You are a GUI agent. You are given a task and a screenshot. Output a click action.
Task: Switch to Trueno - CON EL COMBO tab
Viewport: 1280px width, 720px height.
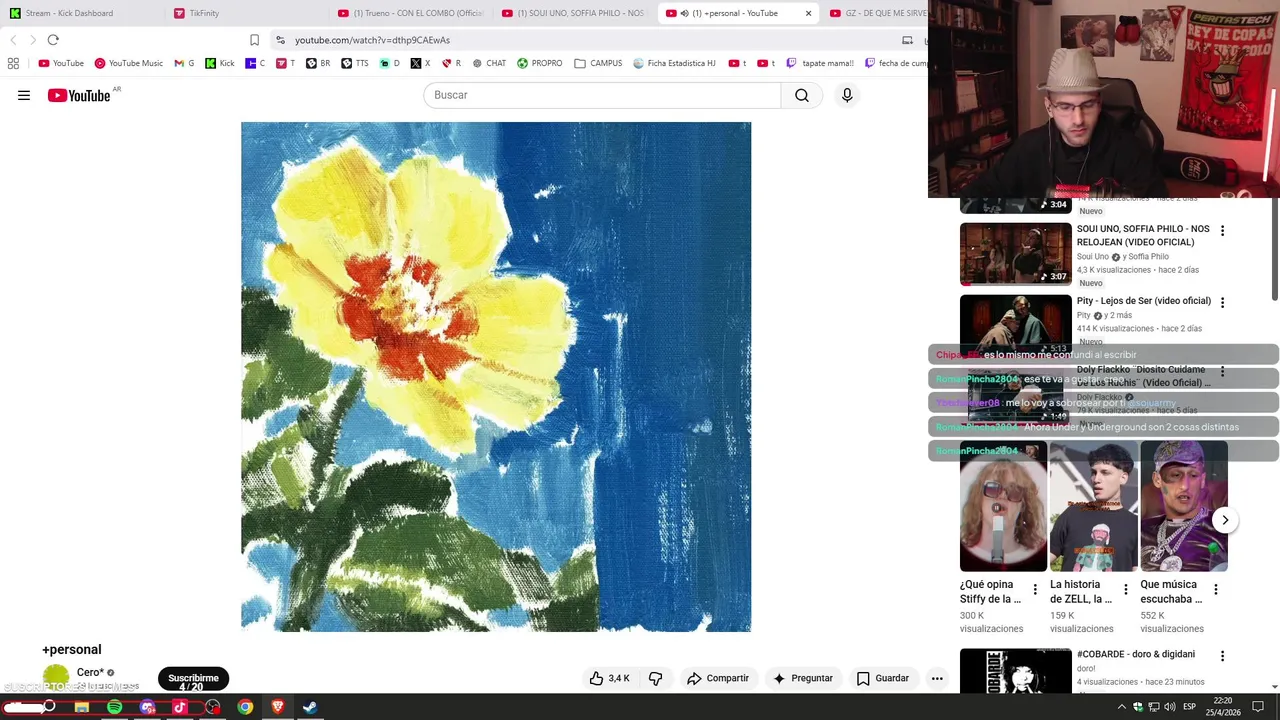pos(410,13)
